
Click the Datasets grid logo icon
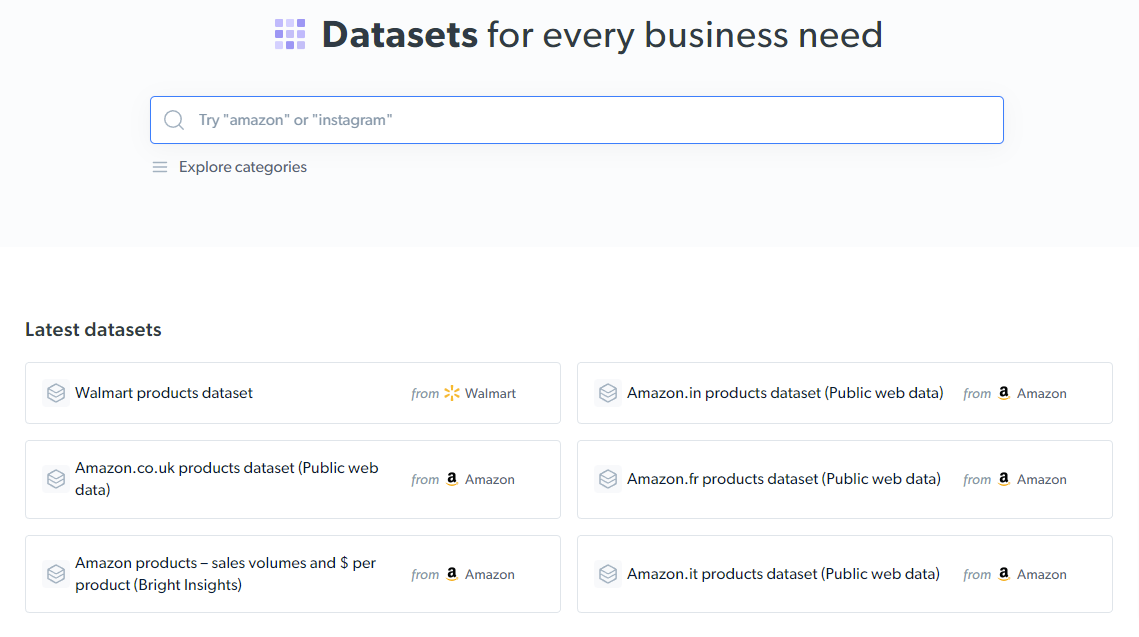tap(290, 34)
